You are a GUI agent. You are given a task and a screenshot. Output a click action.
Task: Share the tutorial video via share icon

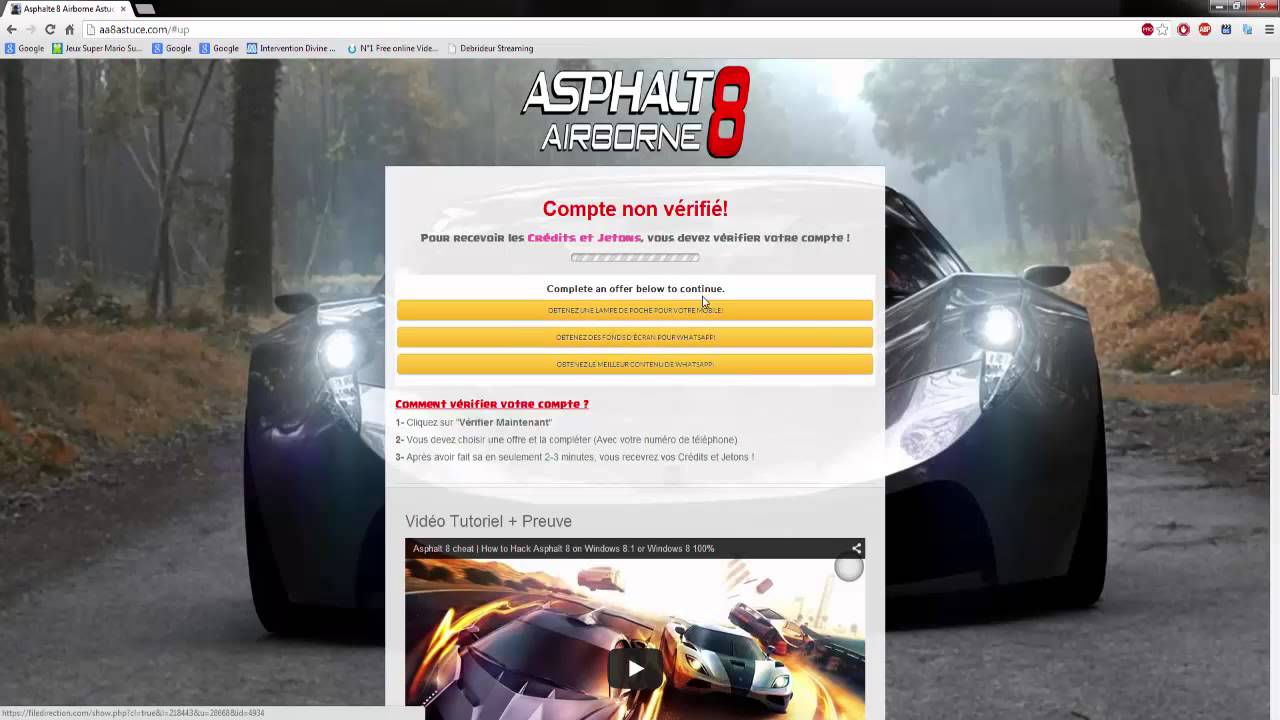click(x=856, y=548)
